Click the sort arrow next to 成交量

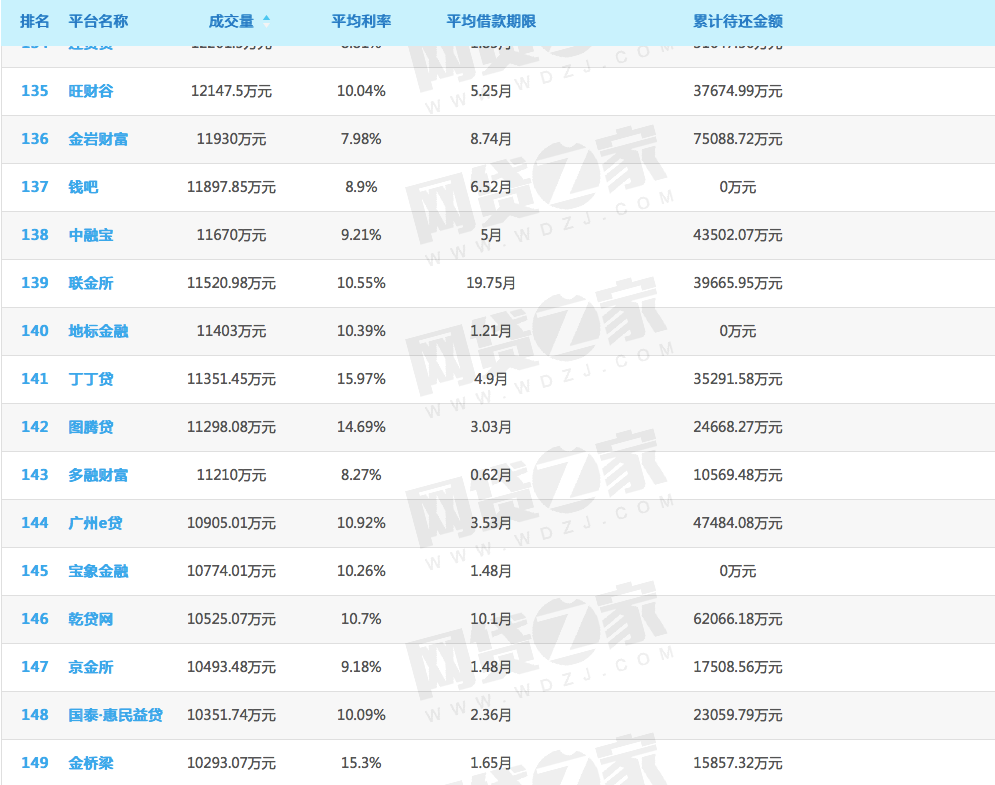click(266, 19)
